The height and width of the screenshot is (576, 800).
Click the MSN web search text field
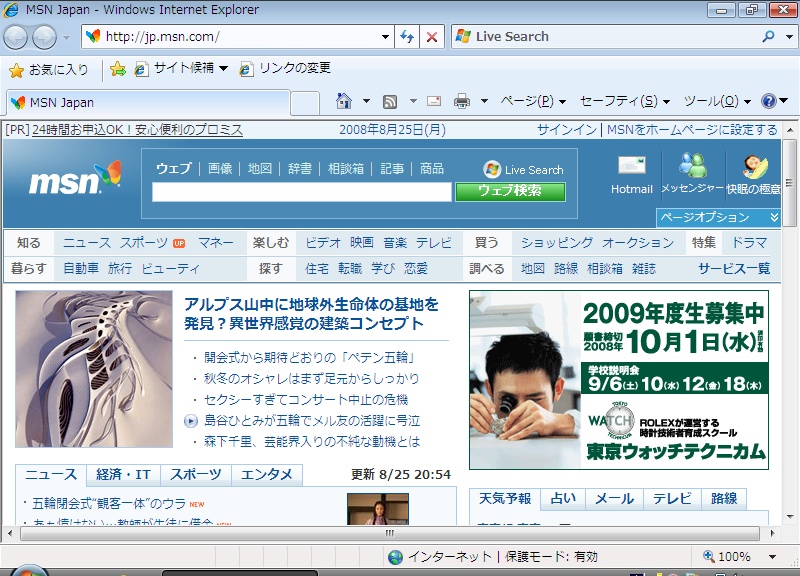point(302,192)
